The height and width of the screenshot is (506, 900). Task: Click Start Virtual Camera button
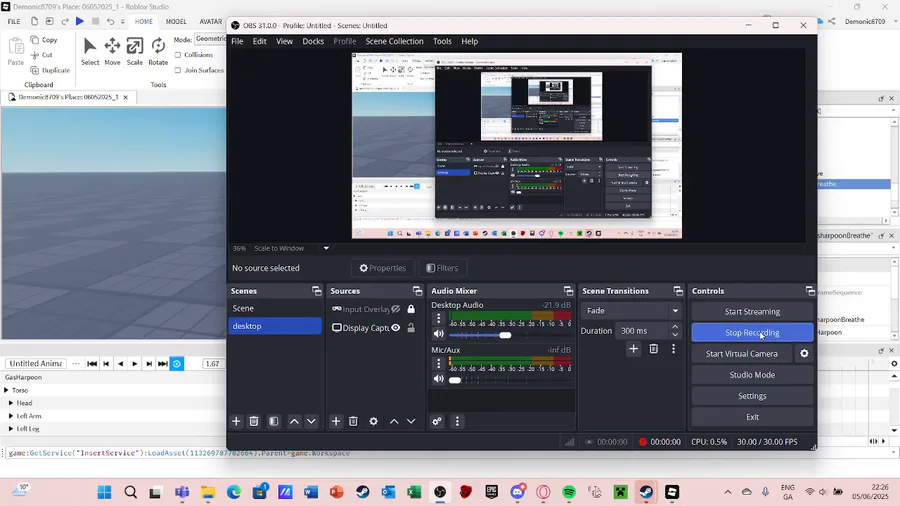pos(742,353)
